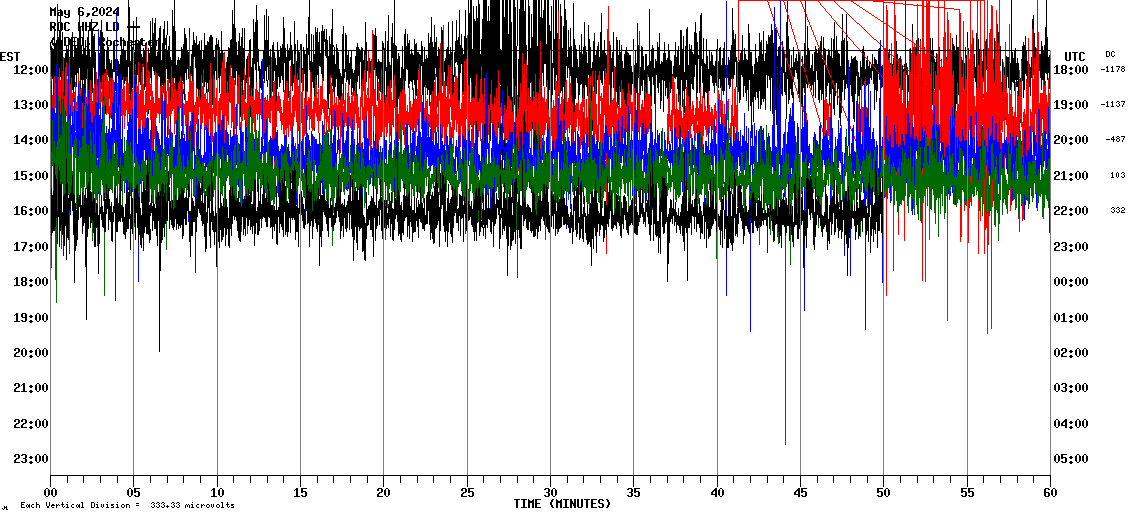Select the 19:00 label in EST column
Screen dimensions: 1130x519
pyautogui.click(x=31, y=317)
